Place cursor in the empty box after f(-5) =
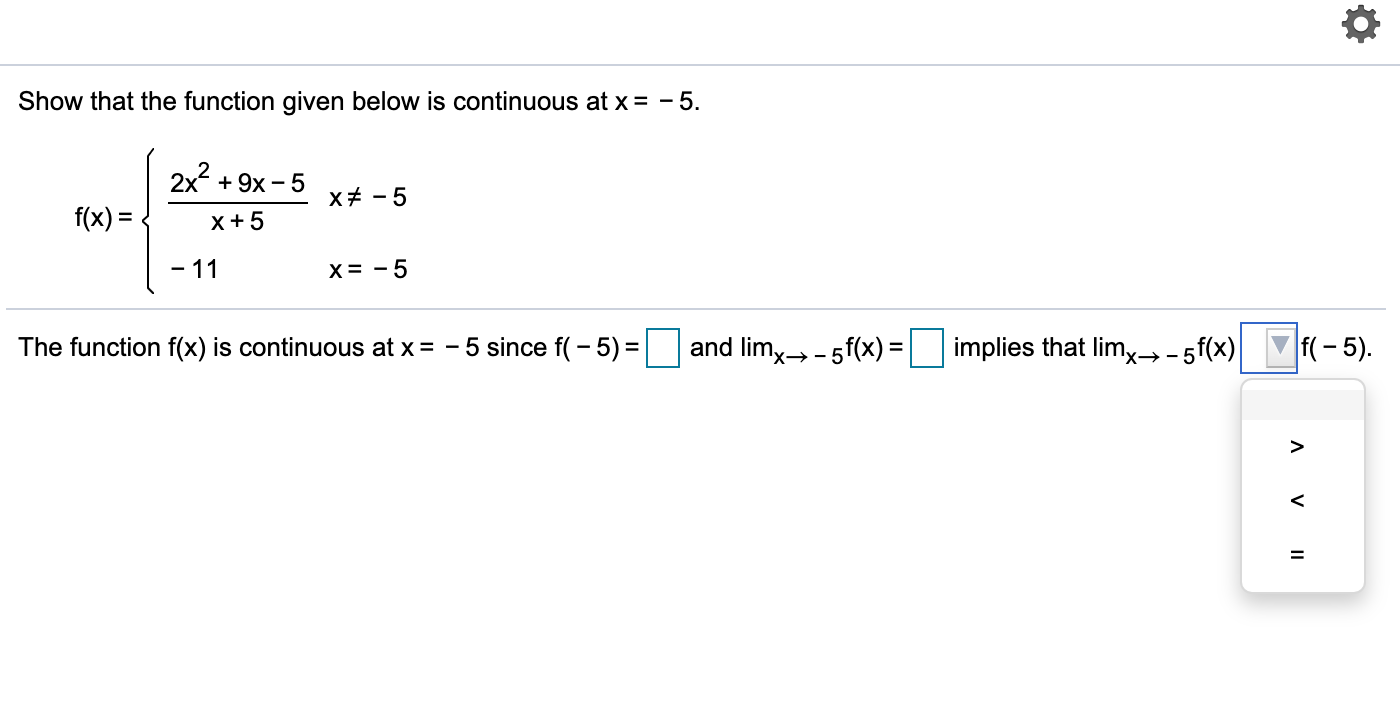Image resolution: width=1400 pixels, height=726 pixels. (x=663, y=349)
